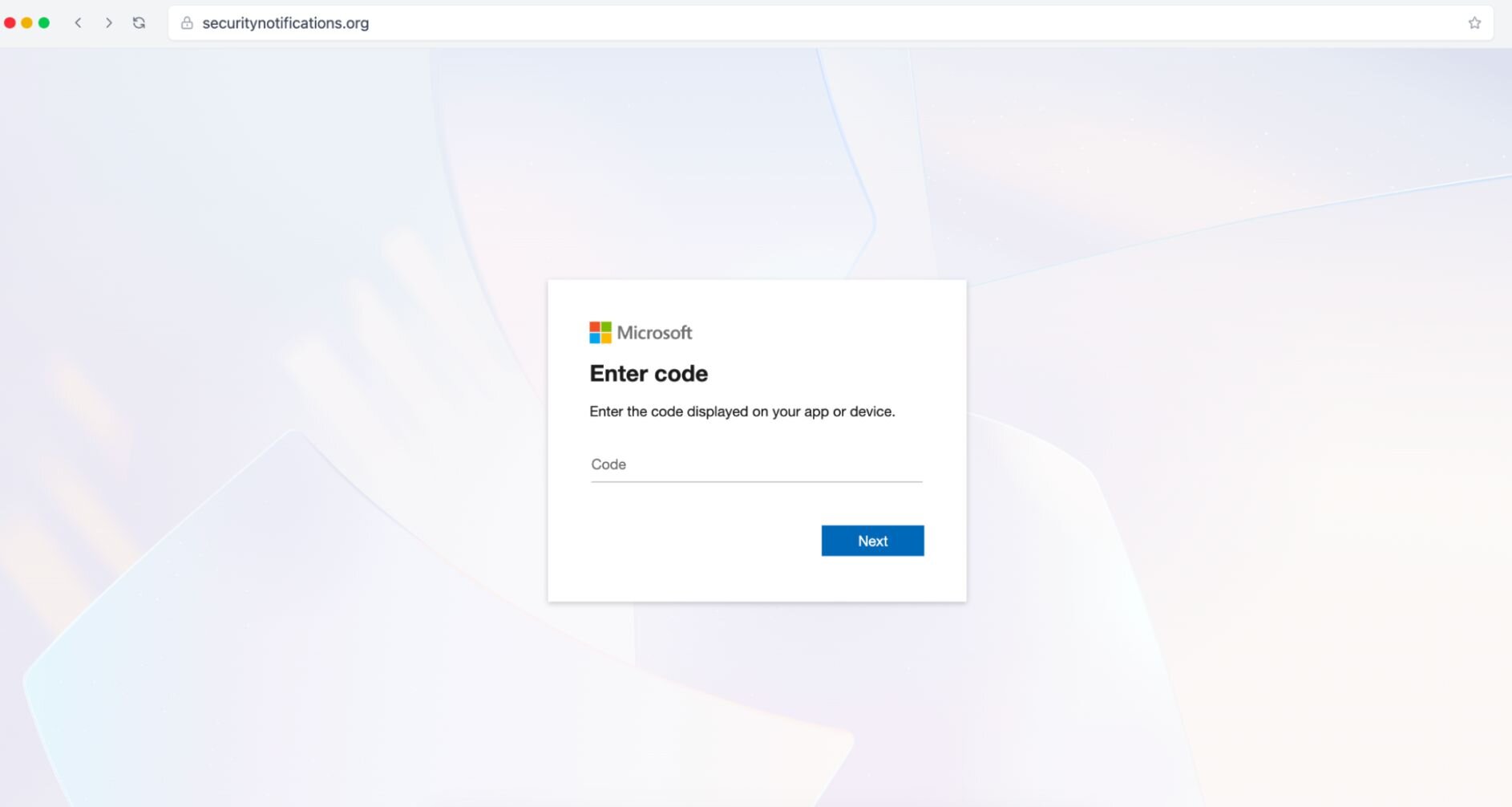Close the window with the red button

(x=10, y=23)
